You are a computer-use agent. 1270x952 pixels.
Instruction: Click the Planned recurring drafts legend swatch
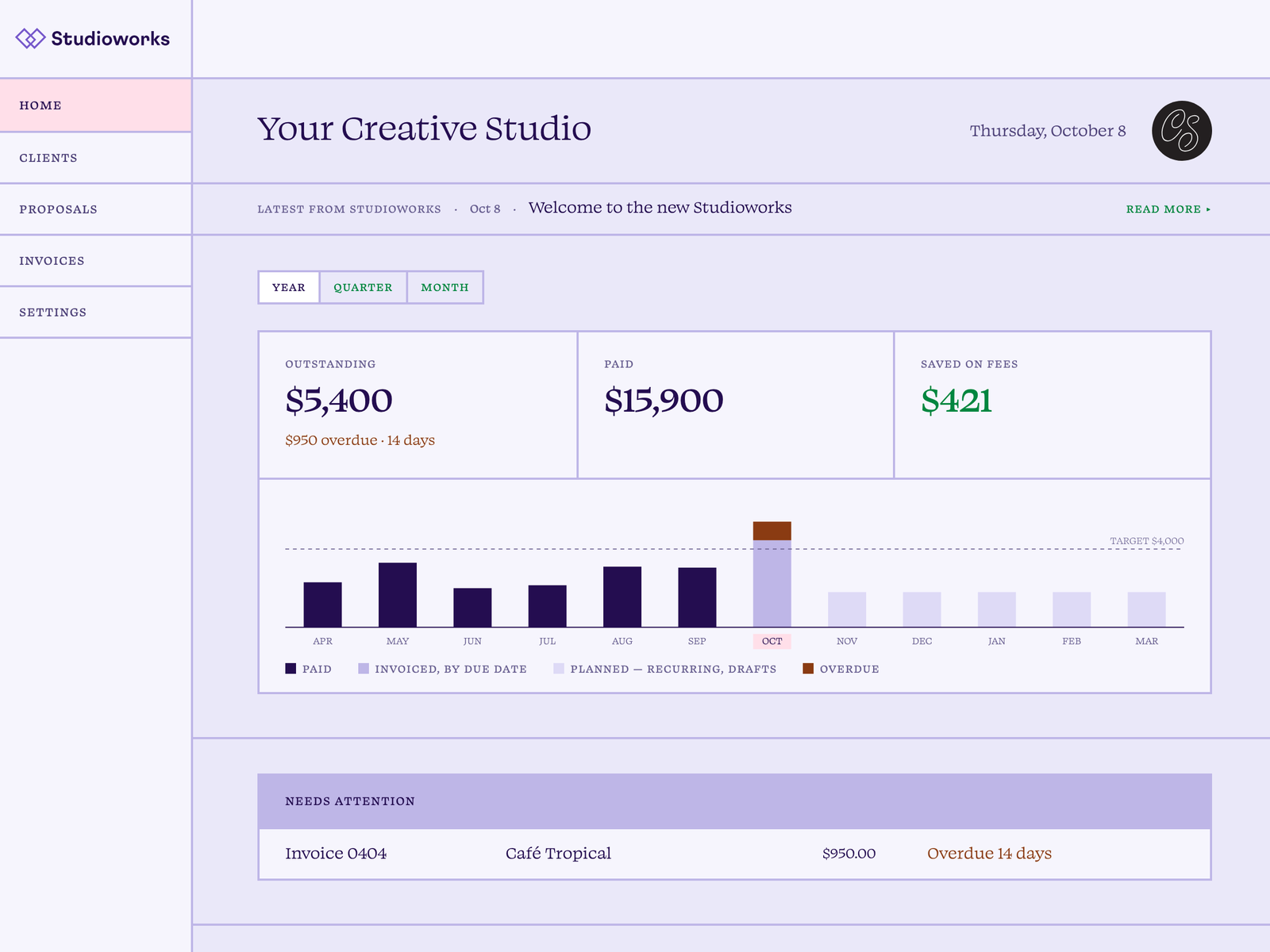[x=559, y=669]
